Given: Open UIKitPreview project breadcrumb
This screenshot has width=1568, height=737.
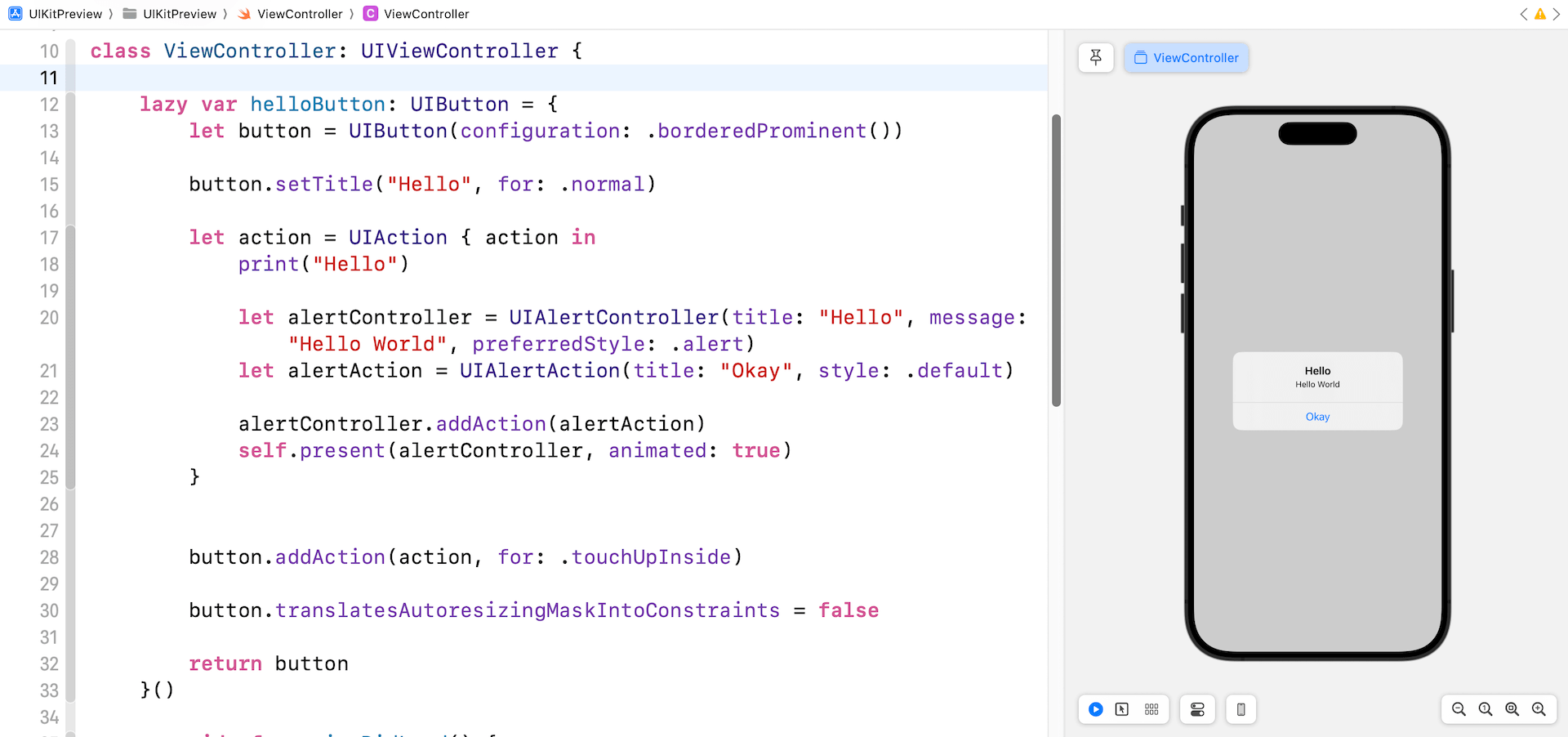Looking at the screenshot, I should click(x=56, y=14).
